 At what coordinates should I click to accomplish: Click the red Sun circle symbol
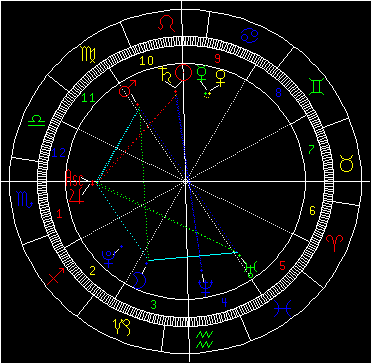(x=184, y=73)
